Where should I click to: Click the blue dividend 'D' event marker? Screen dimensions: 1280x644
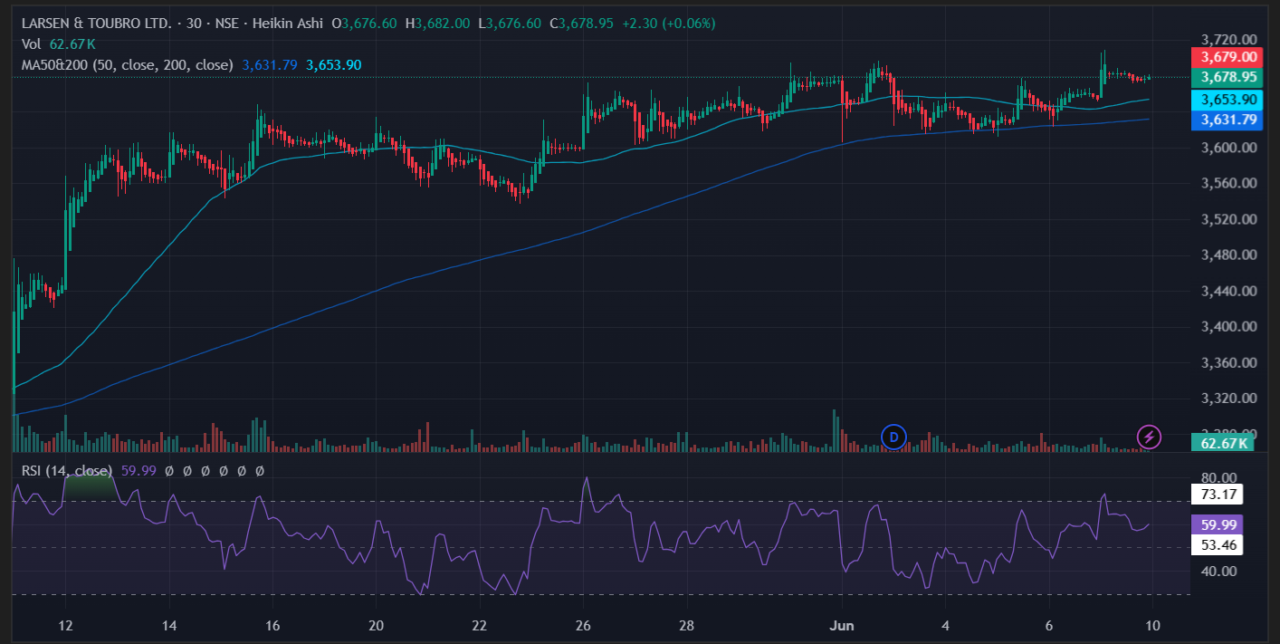tap(892, 436)
